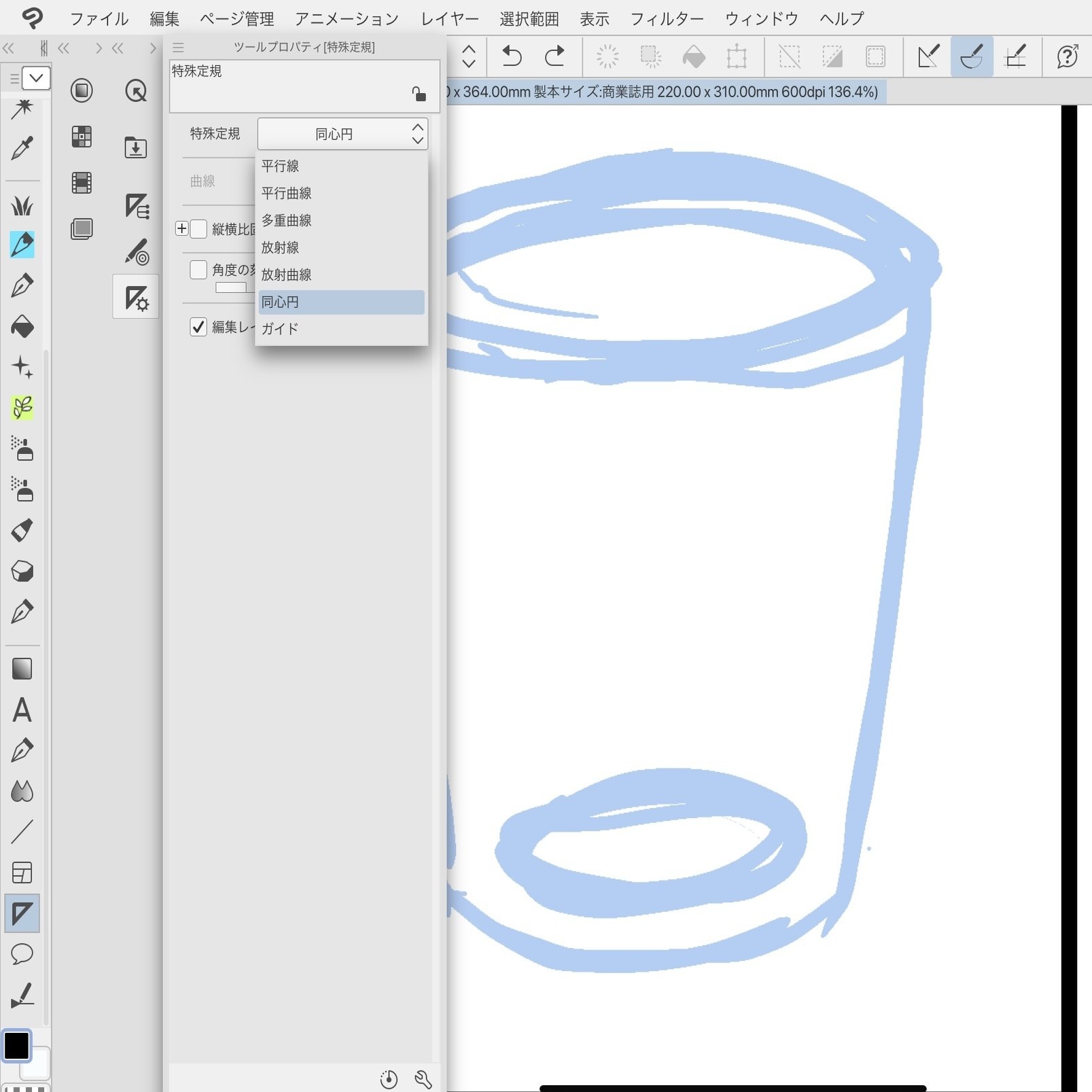Click the wrench settings icon in the tool property panel

click(423, 1079)
